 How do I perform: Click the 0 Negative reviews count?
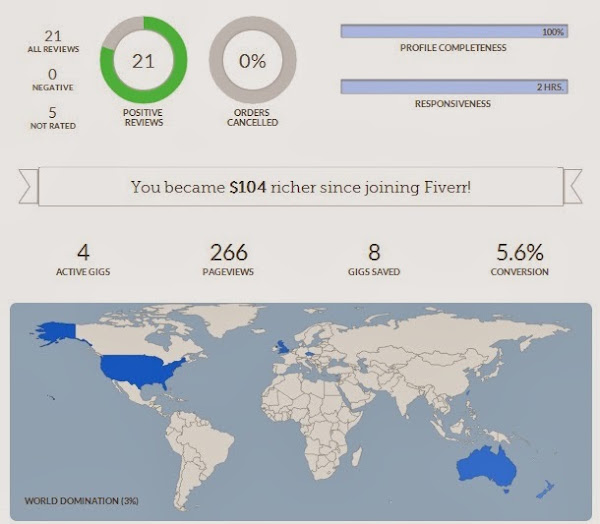point(53,79)
